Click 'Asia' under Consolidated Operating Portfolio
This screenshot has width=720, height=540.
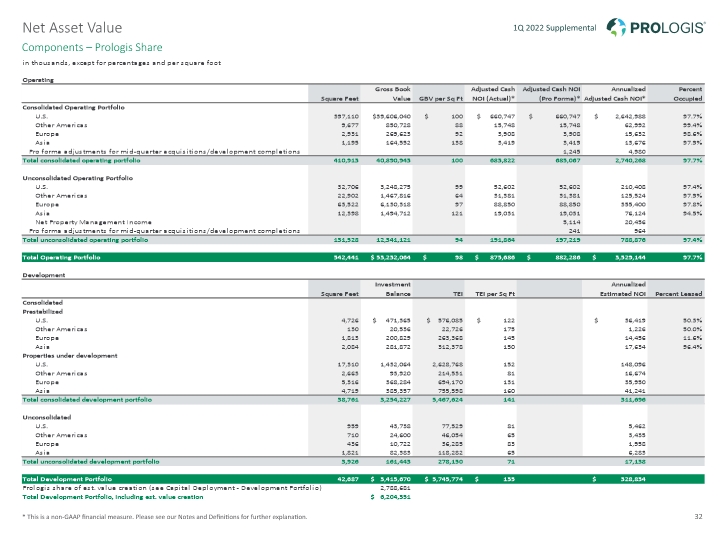pyautogui.click(x=42, y=143)
